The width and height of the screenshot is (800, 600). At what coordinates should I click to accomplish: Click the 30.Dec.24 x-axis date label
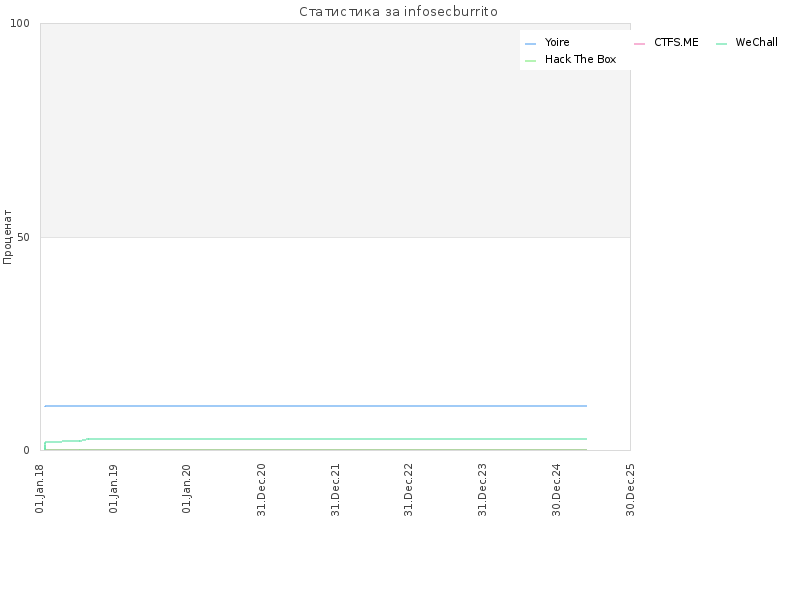(556, 490)
